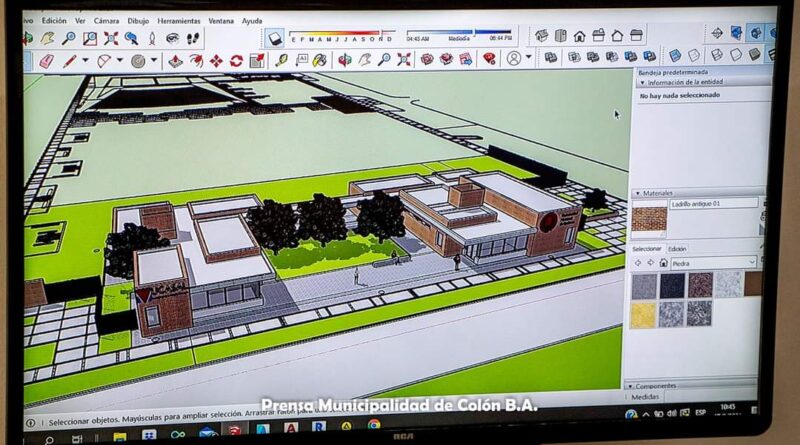Select the Paint Bucket tool
Screen dimensions: 800x445
click(320, 60)
